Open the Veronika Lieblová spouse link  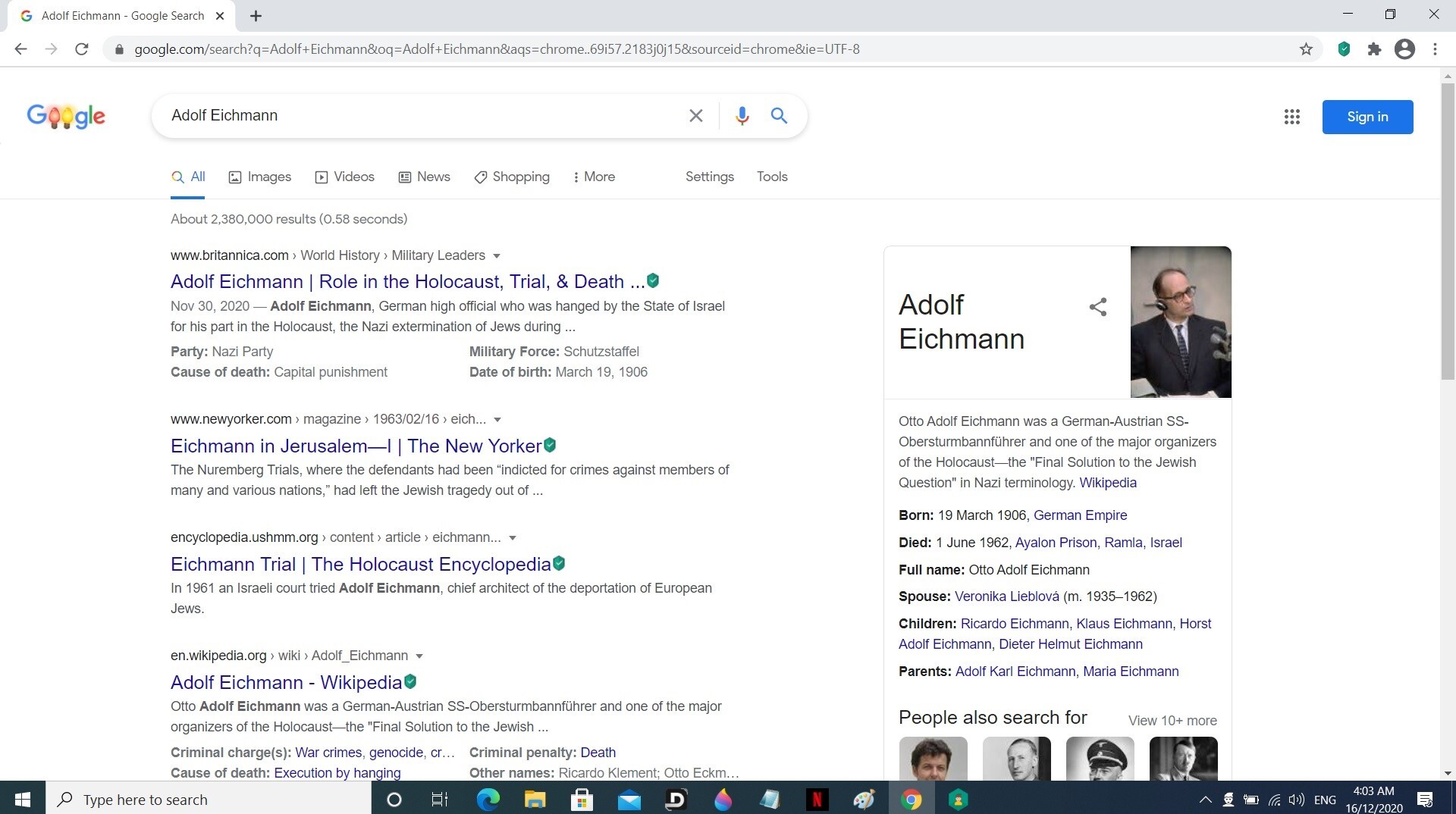click(x=1006, y=596)
